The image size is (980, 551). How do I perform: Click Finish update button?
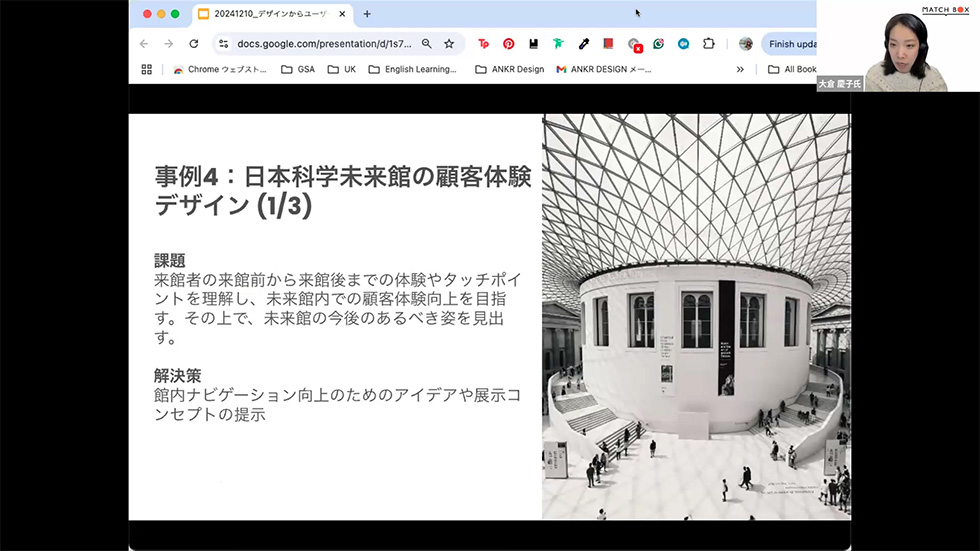[x=789, y=44]
